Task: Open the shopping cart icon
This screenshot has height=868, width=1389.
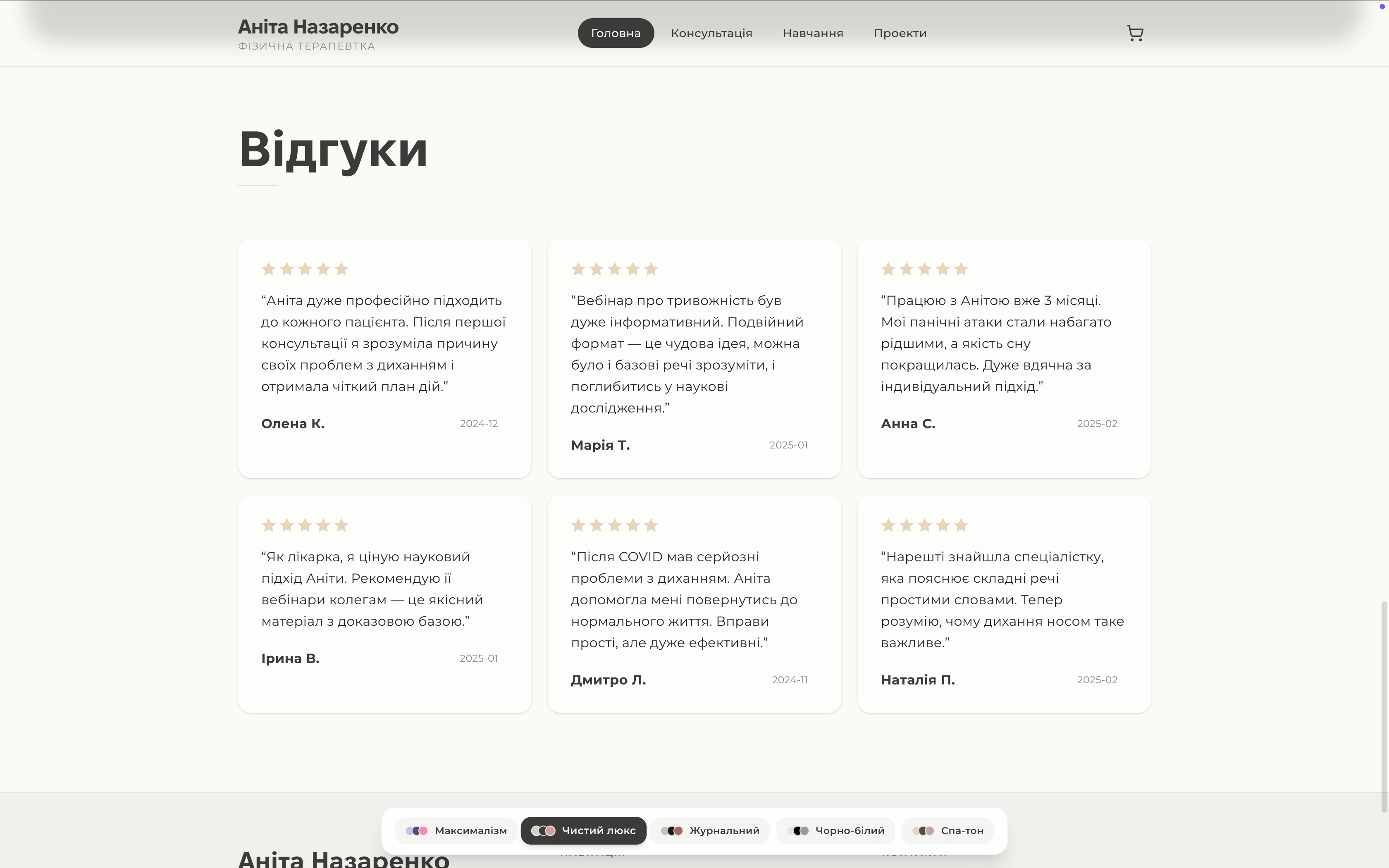Action: [1135, 33]
